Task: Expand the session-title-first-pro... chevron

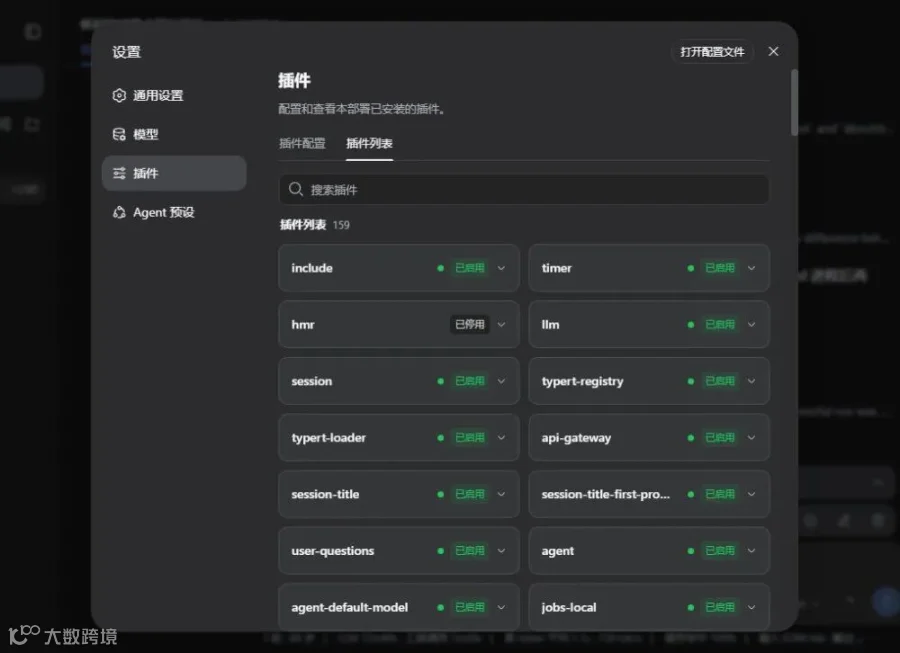Action: pos(751,494)
